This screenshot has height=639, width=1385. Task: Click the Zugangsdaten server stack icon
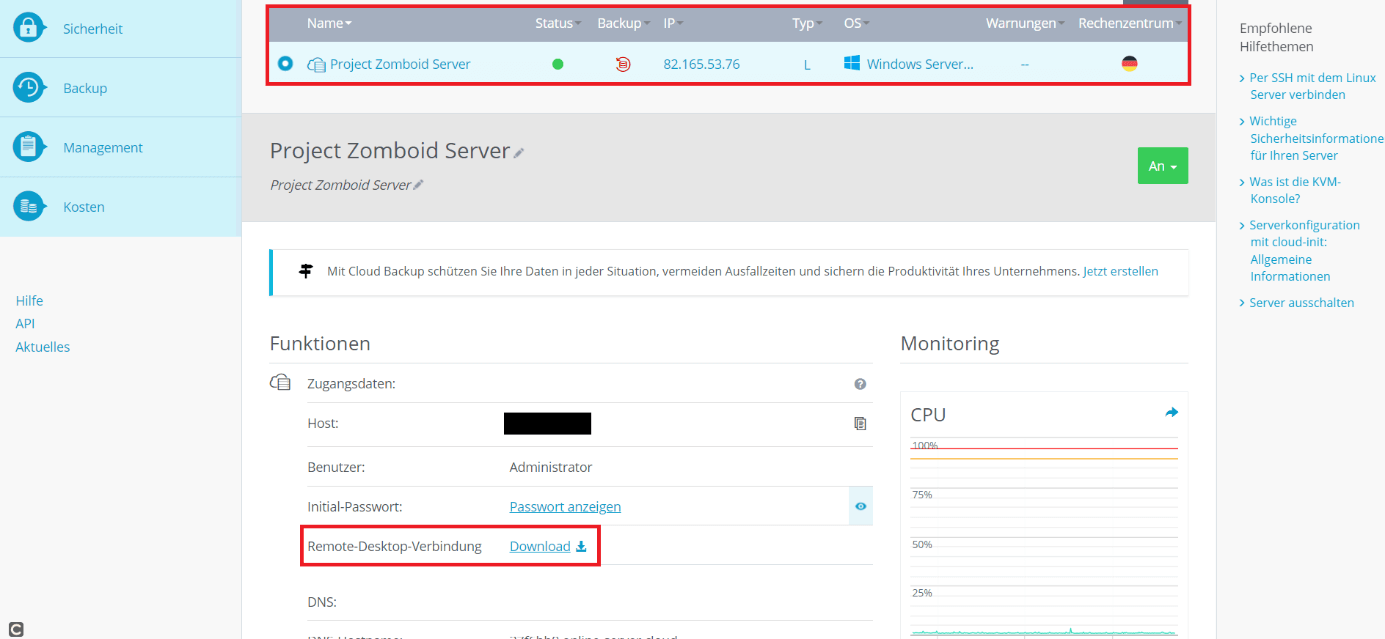pos(280,383)
